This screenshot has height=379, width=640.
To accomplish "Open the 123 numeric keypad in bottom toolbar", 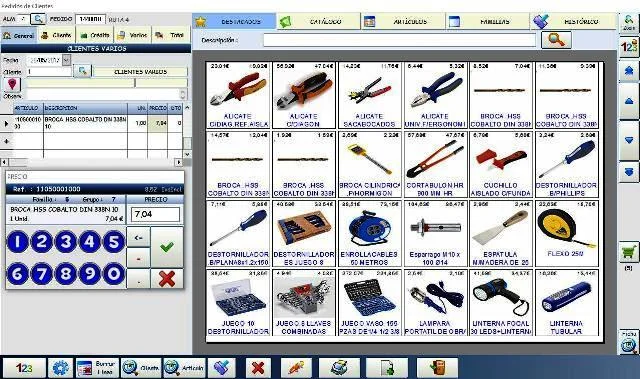I will point(24,368).
